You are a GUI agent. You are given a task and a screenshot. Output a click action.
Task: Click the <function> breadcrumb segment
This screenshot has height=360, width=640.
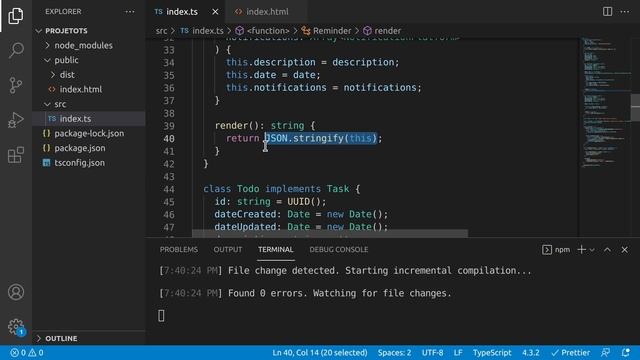[262, 31]
